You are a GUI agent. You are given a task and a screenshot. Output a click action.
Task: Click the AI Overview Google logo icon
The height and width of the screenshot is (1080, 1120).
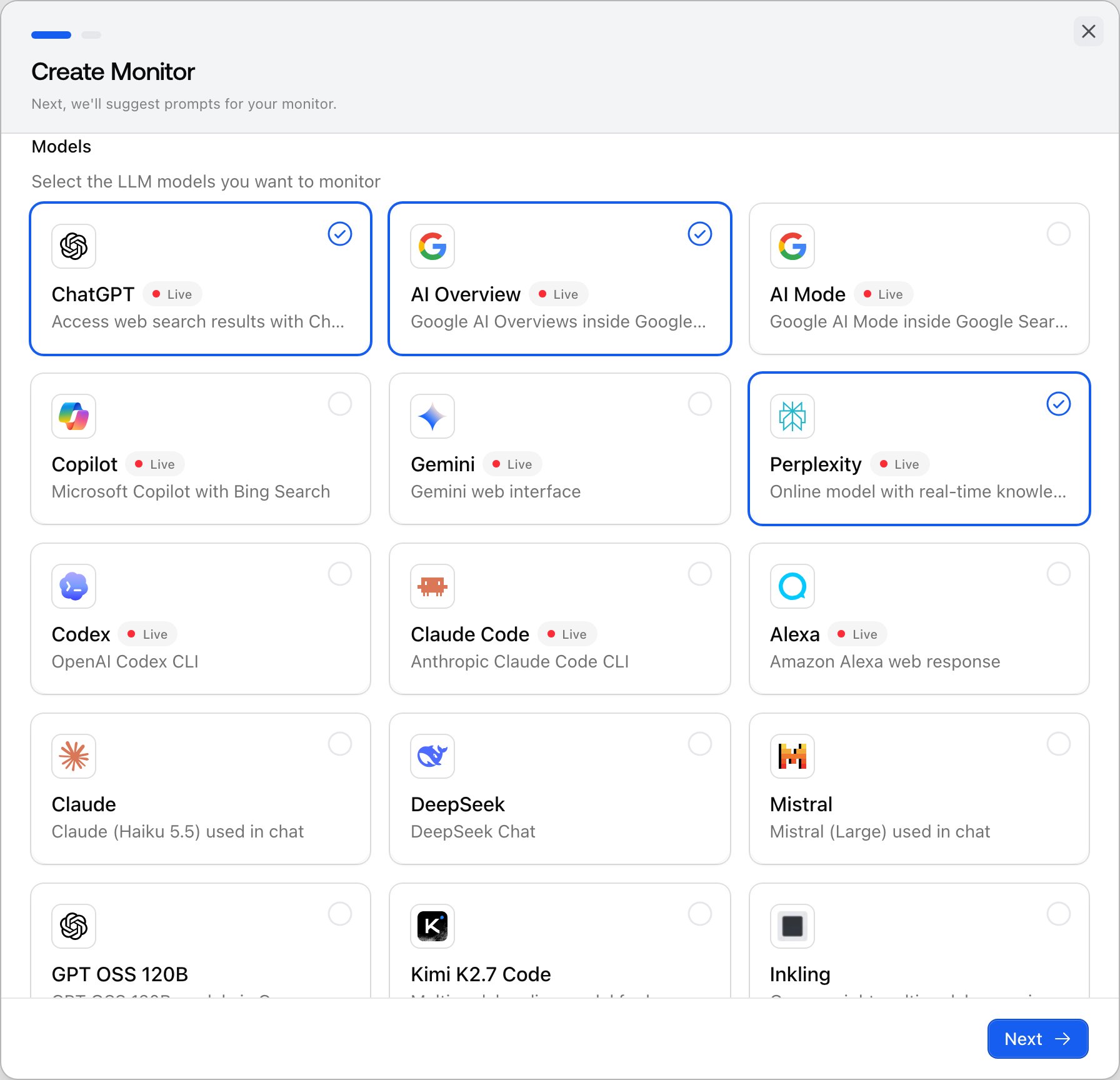(x=432, y=246)
